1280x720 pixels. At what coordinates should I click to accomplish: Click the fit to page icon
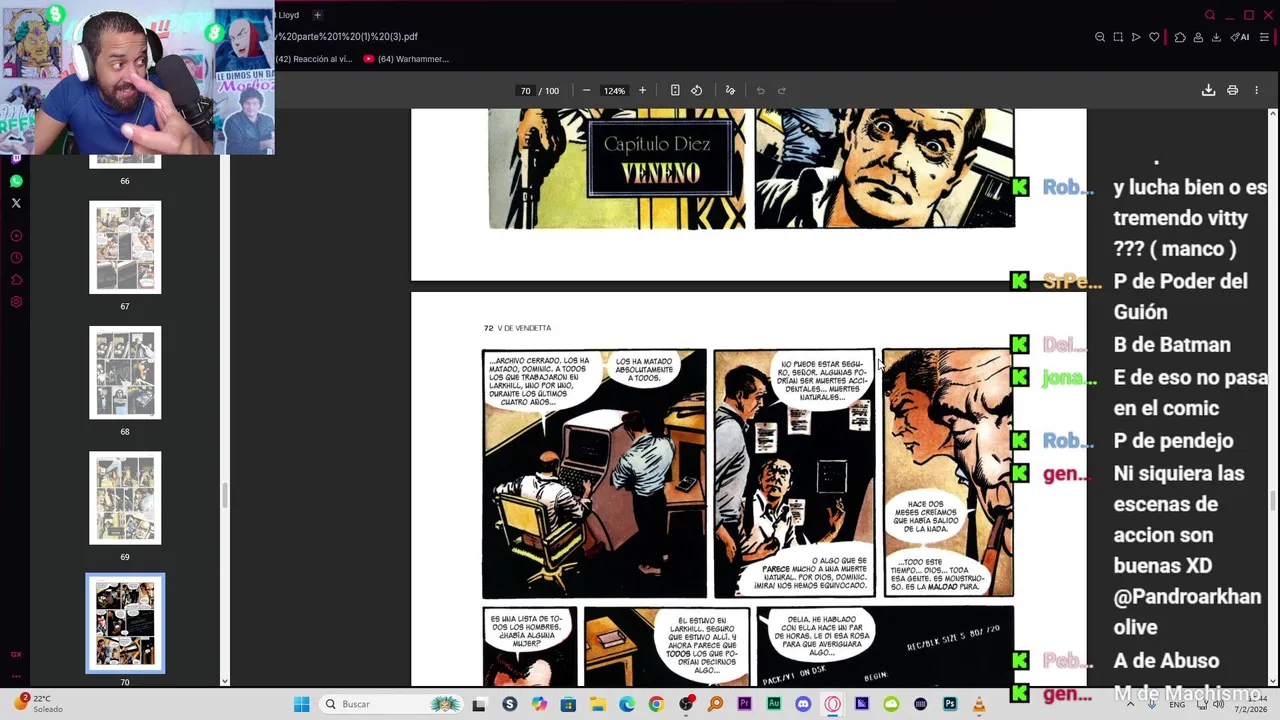[x=675, y=90]
